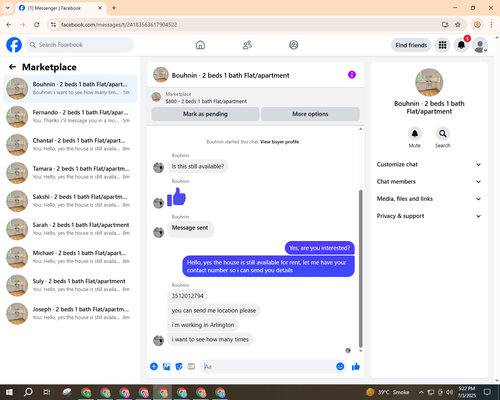Open weather widget showing 39°C Smoke
This screenshot has width=500, height=400.
(387, 392)
